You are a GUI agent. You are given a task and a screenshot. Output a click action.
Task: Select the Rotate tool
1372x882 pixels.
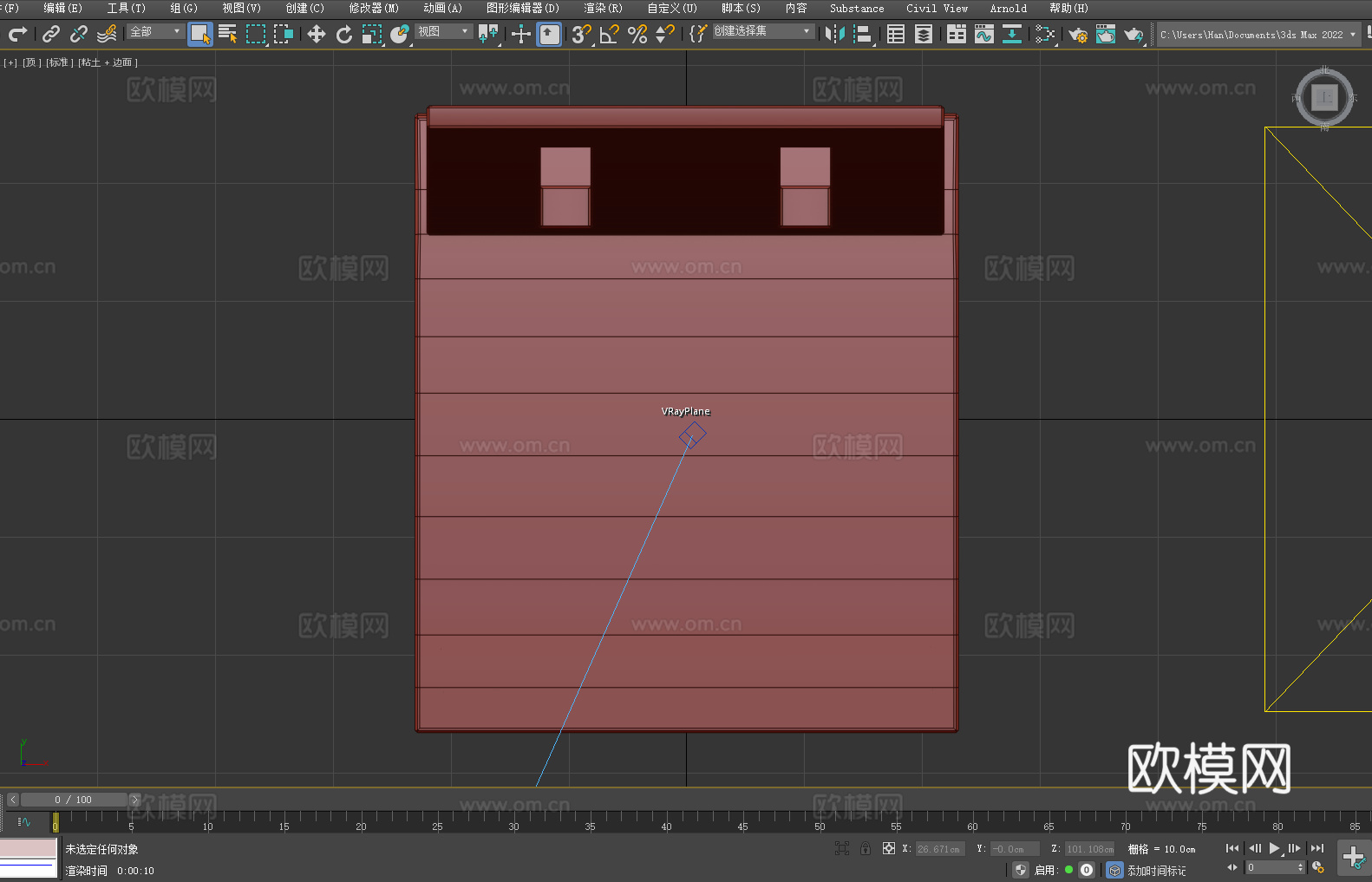[x=344, y=34]
